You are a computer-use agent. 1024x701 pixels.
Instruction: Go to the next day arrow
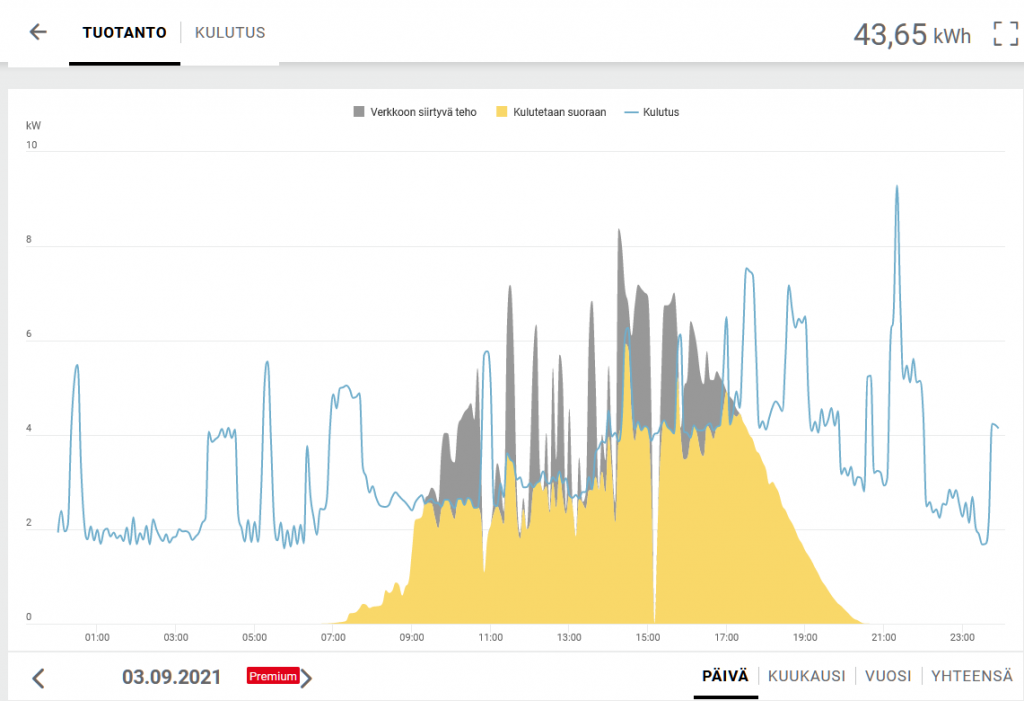tap(307, 678)
